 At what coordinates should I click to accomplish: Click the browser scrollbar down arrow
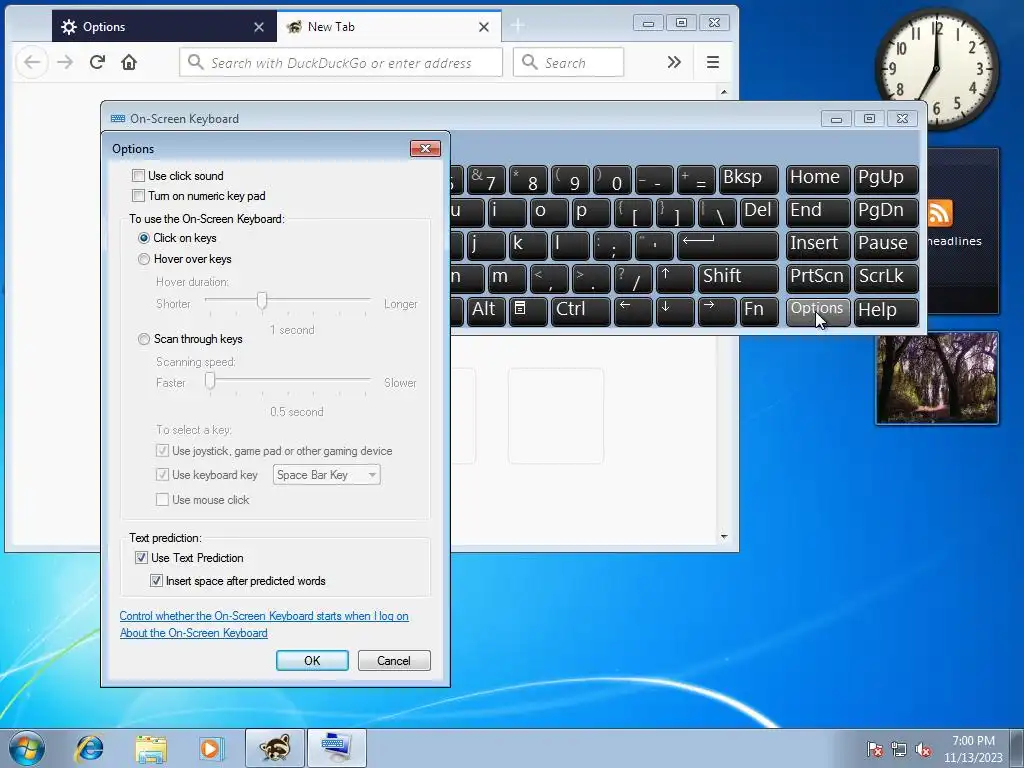click(724, 537)
